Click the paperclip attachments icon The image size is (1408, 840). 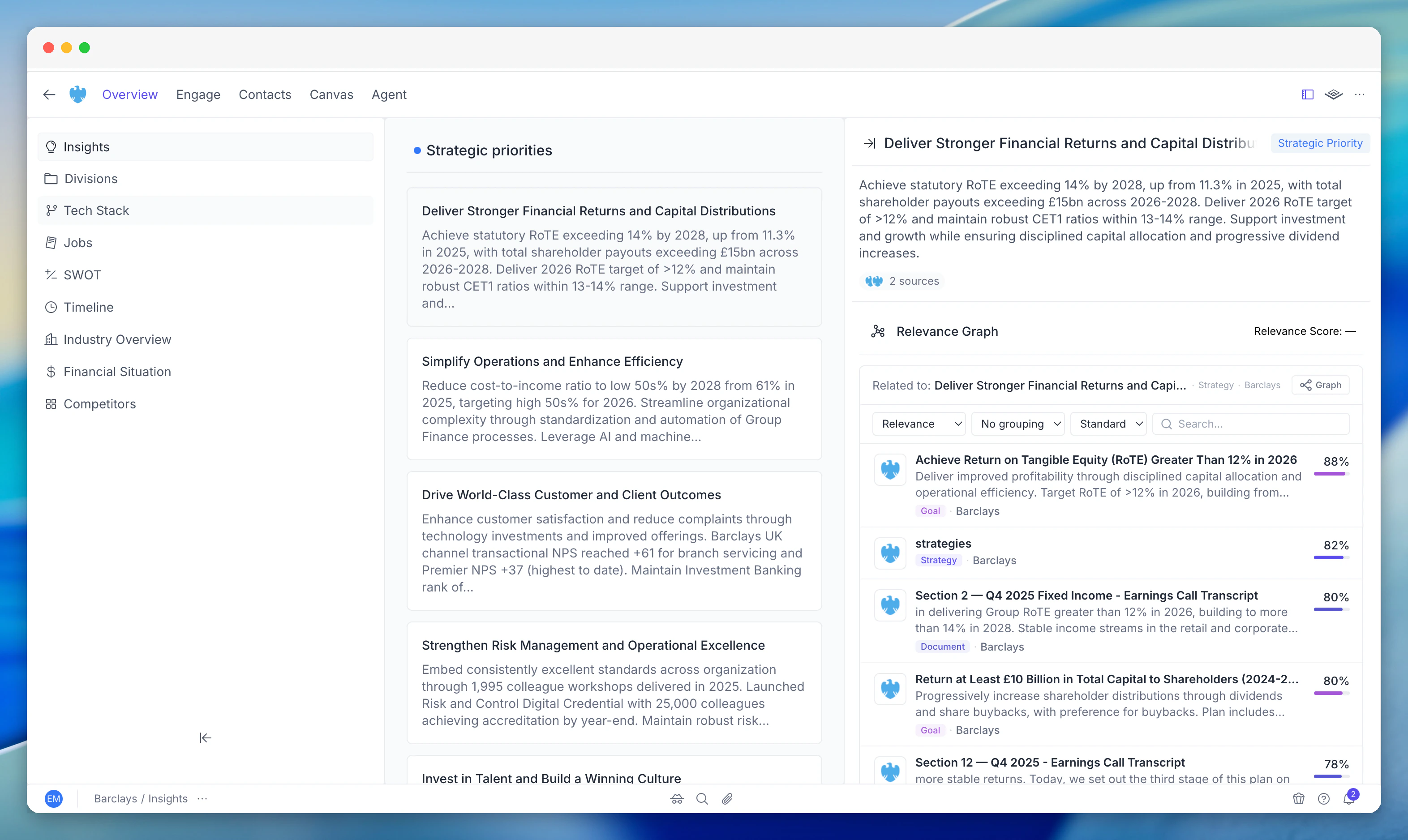click(x=727, y=799)
